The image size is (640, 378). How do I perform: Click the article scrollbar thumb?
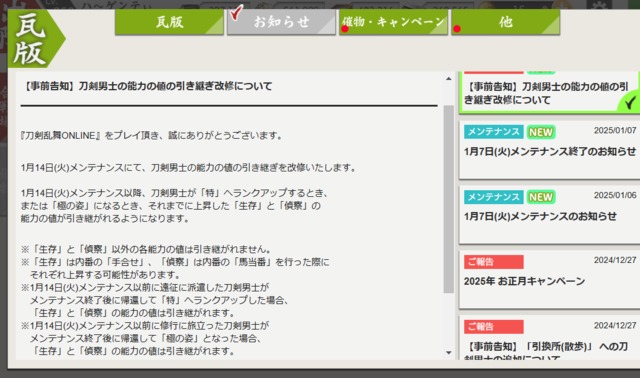[449, 199]
